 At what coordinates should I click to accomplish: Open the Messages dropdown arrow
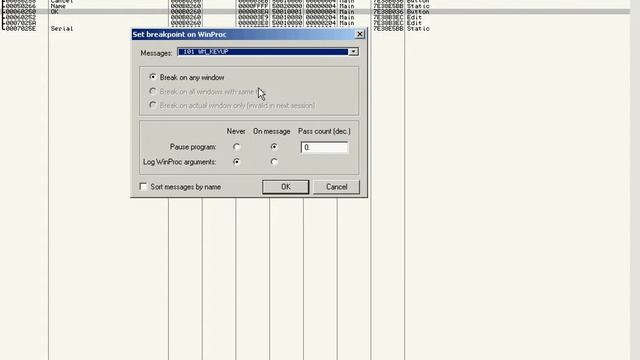[353, 52]
